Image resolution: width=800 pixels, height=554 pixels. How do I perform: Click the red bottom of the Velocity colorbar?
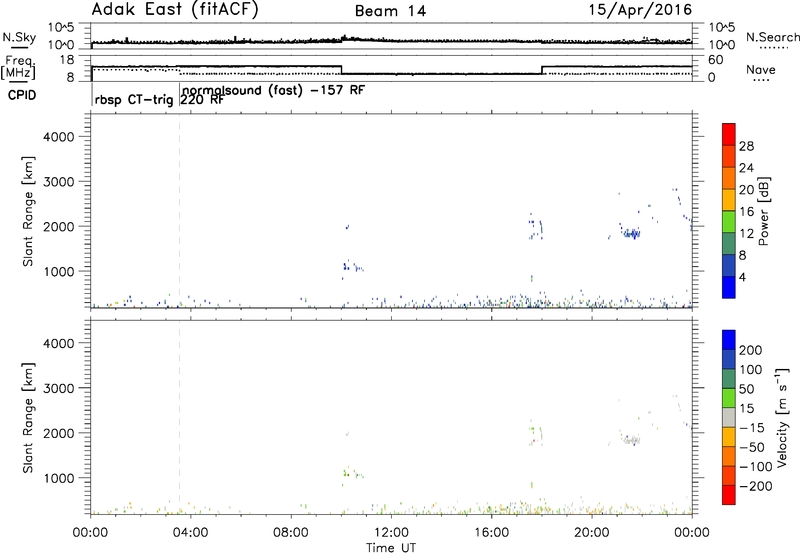tap(729, 495)
